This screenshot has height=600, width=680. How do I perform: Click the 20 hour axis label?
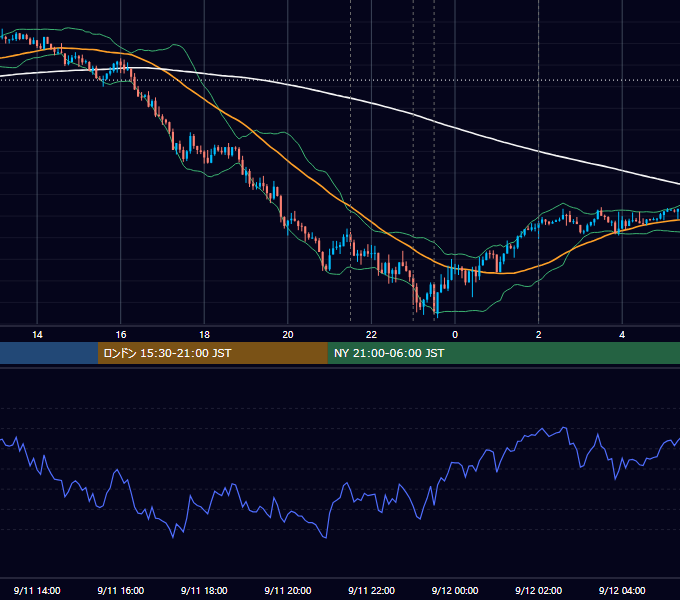pos(288,335)
